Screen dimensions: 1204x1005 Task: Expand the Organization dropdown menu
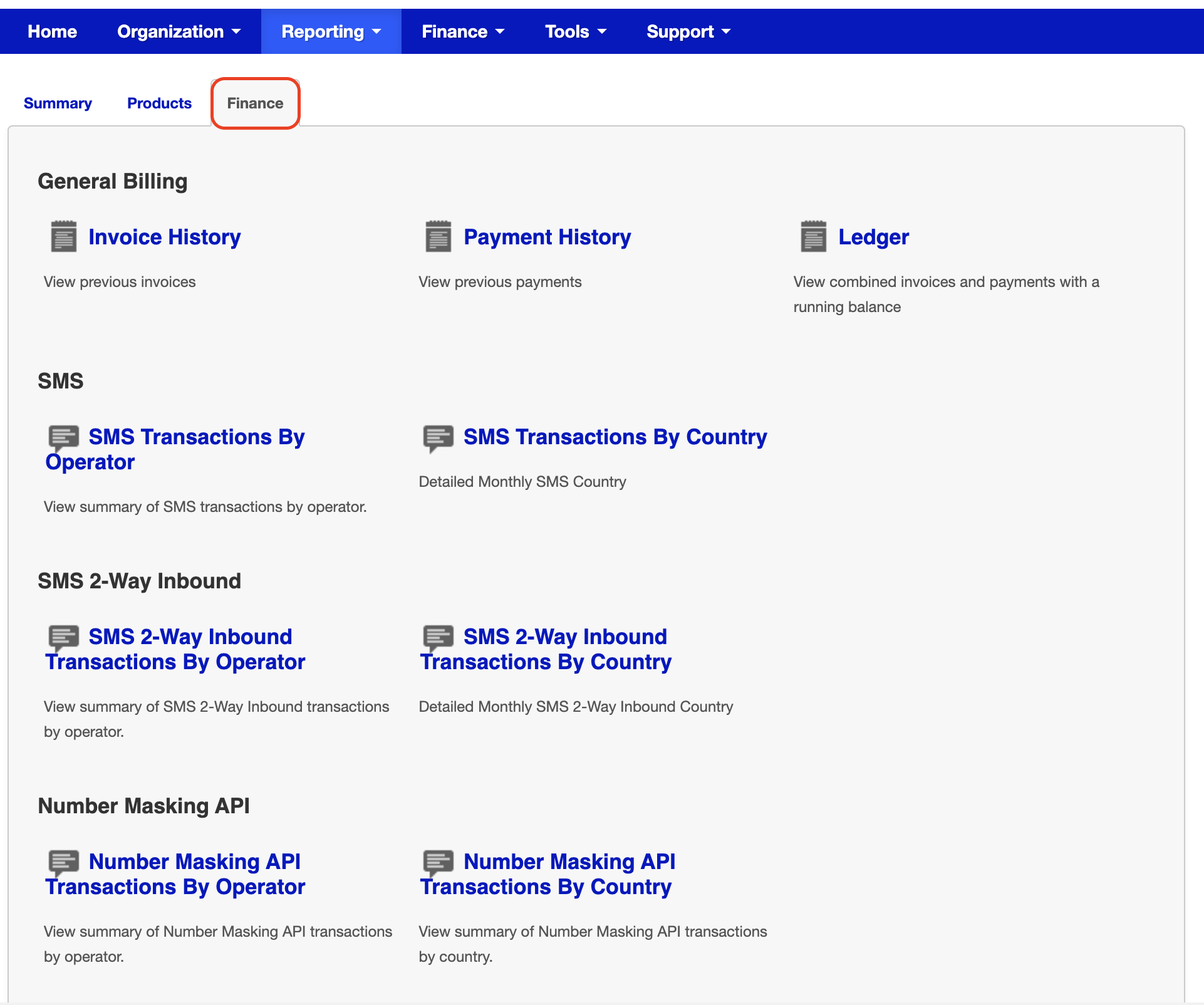coord(179,31)
